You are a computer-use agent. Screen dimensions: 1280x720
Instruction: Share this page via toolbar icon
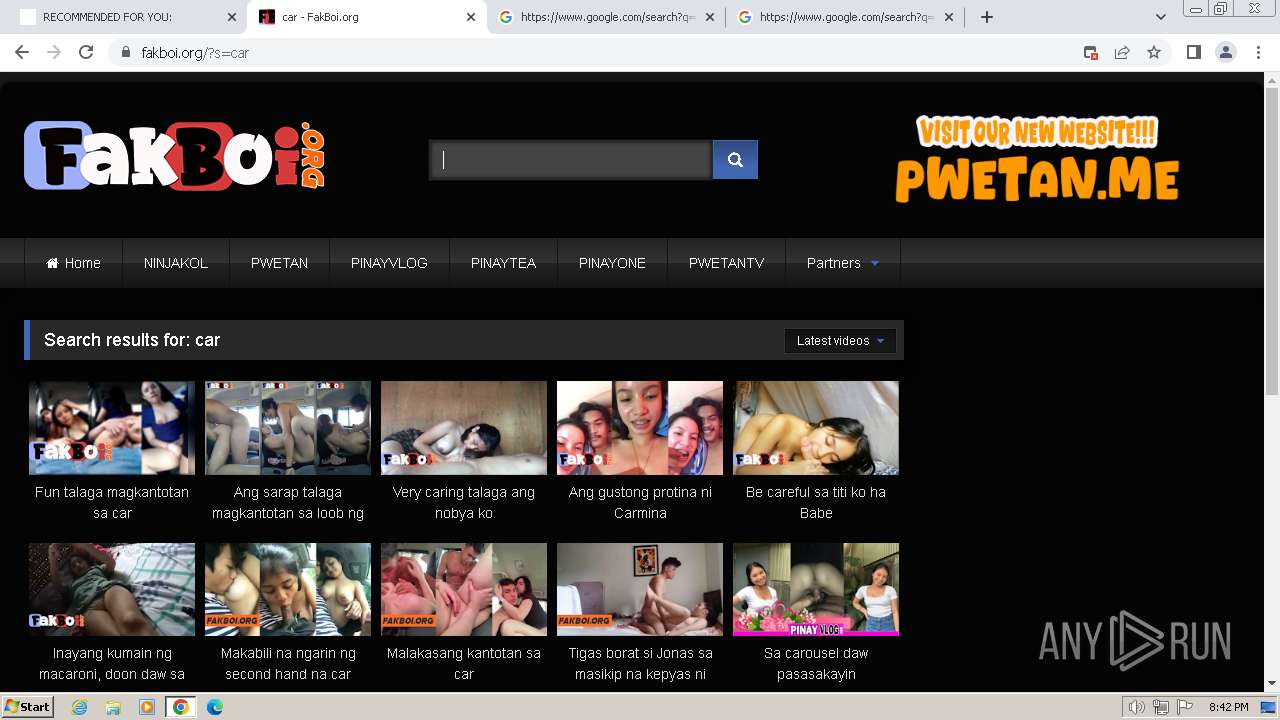(1122, 53)
